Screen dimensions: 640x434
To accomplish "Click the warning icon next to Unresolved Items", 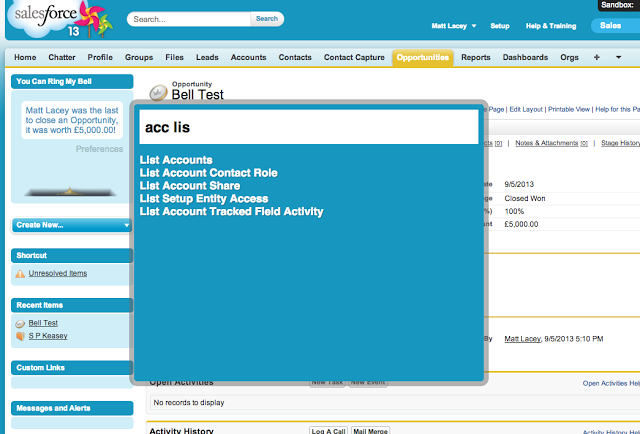I will 20,273.
